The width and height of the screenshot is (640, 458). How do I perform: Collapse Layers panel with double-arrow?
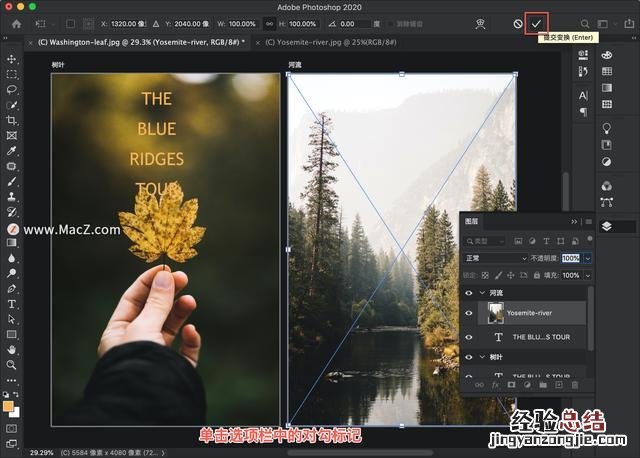point(574,221)
